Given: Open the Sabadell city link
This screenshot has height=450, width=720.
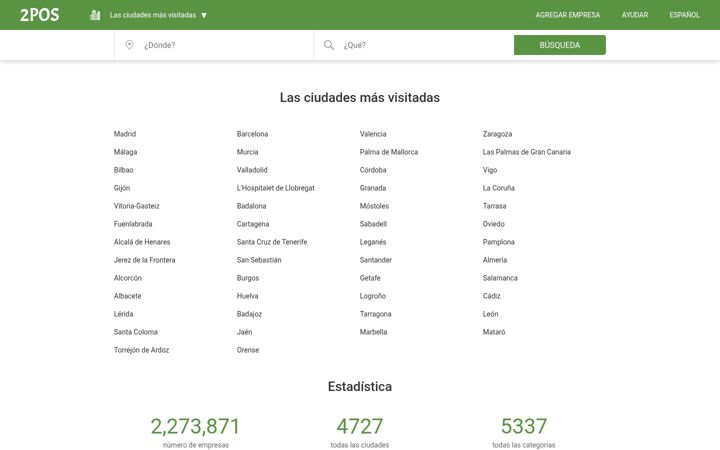Looking at the screenshot, I should tap(373, 224).
